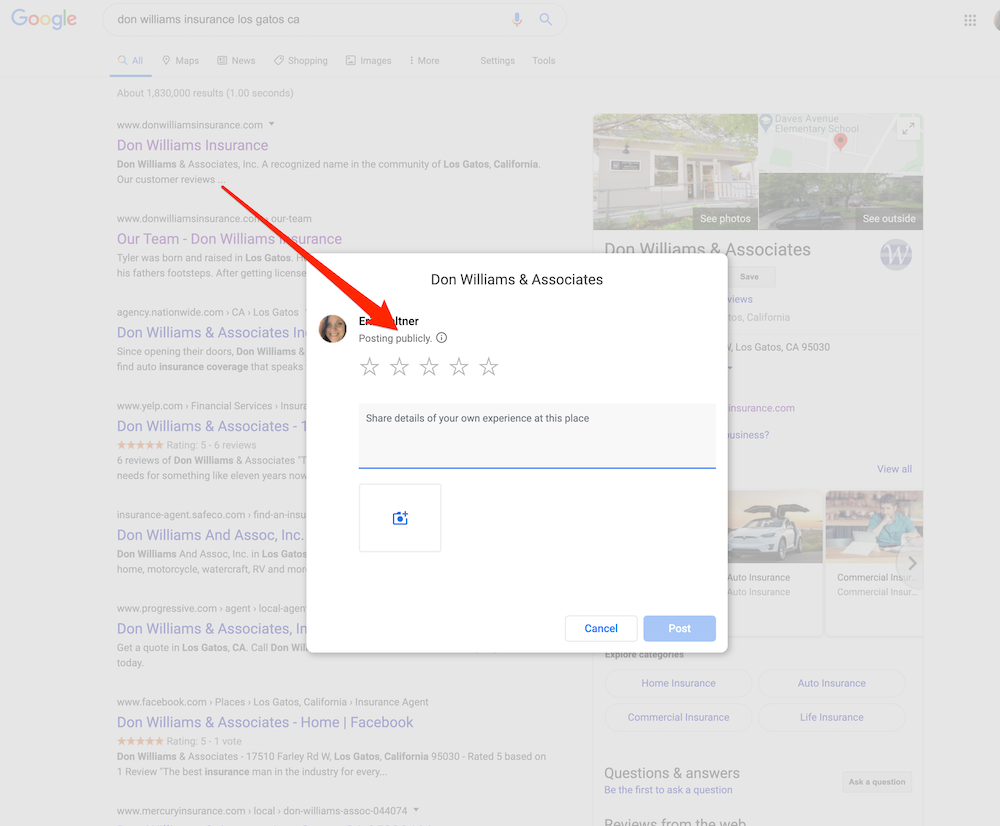Click the Save button in knowledge panel

pyautogui.click(x=749, y=277)
